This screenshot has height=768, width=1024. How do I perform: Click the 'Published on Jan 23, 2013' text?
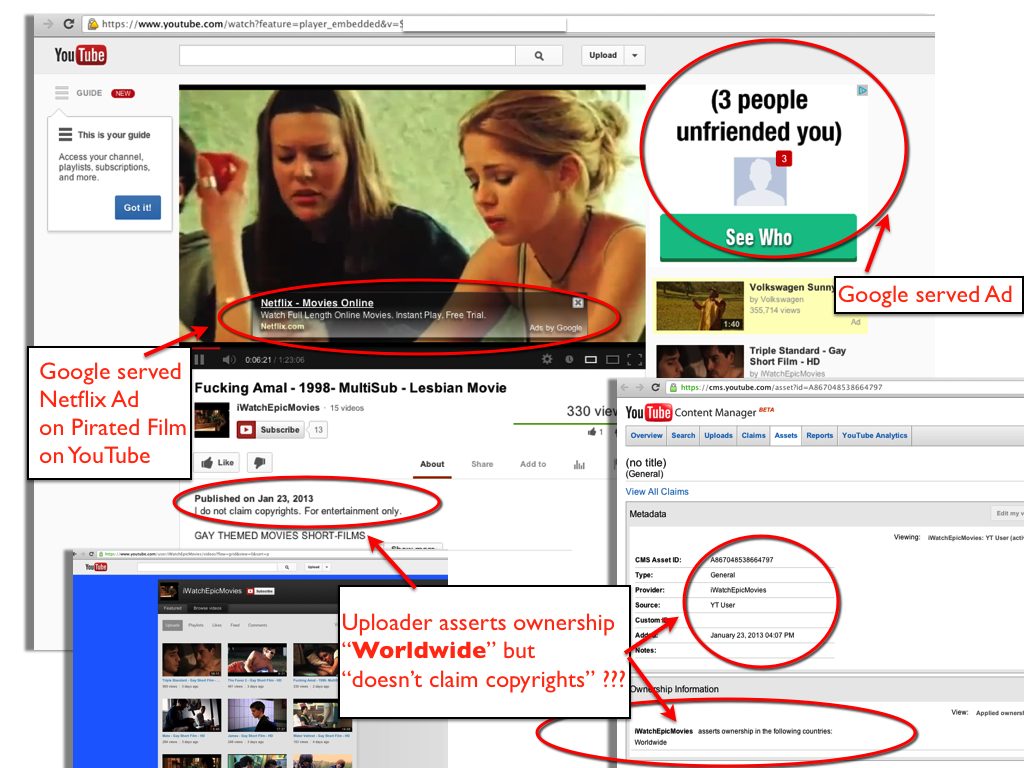[x=253, y=498]
